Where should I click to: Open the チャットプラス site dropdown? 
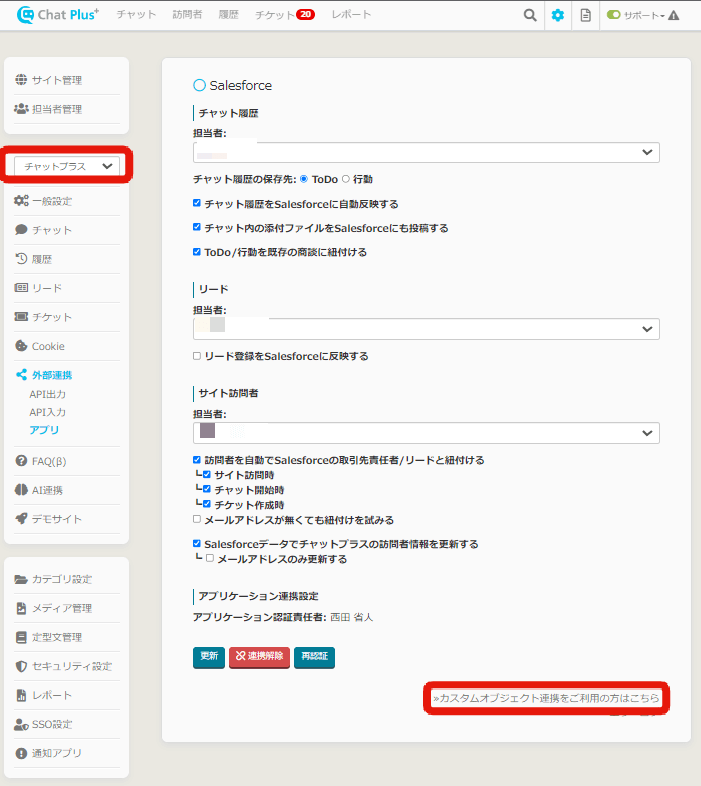point(67,166)
